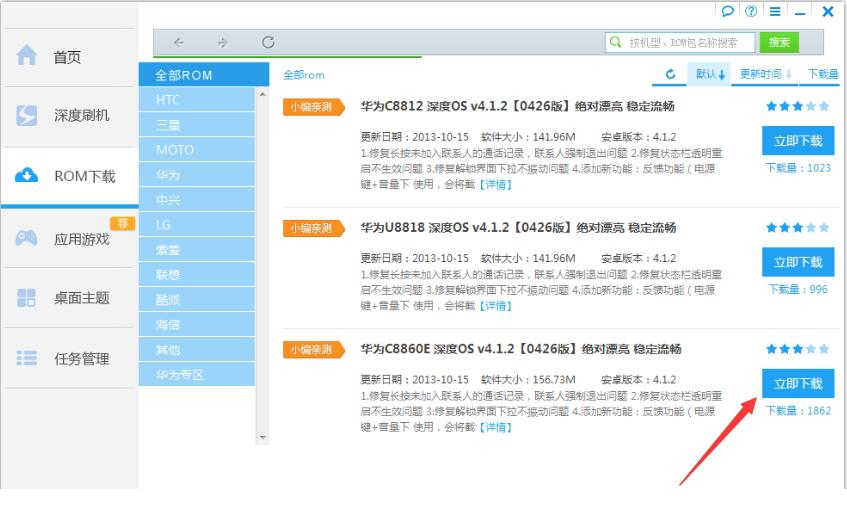This screenshot has width=847, height=508.
Task: Click the forward arrow in navigation bar
Action: pos(222,42)
